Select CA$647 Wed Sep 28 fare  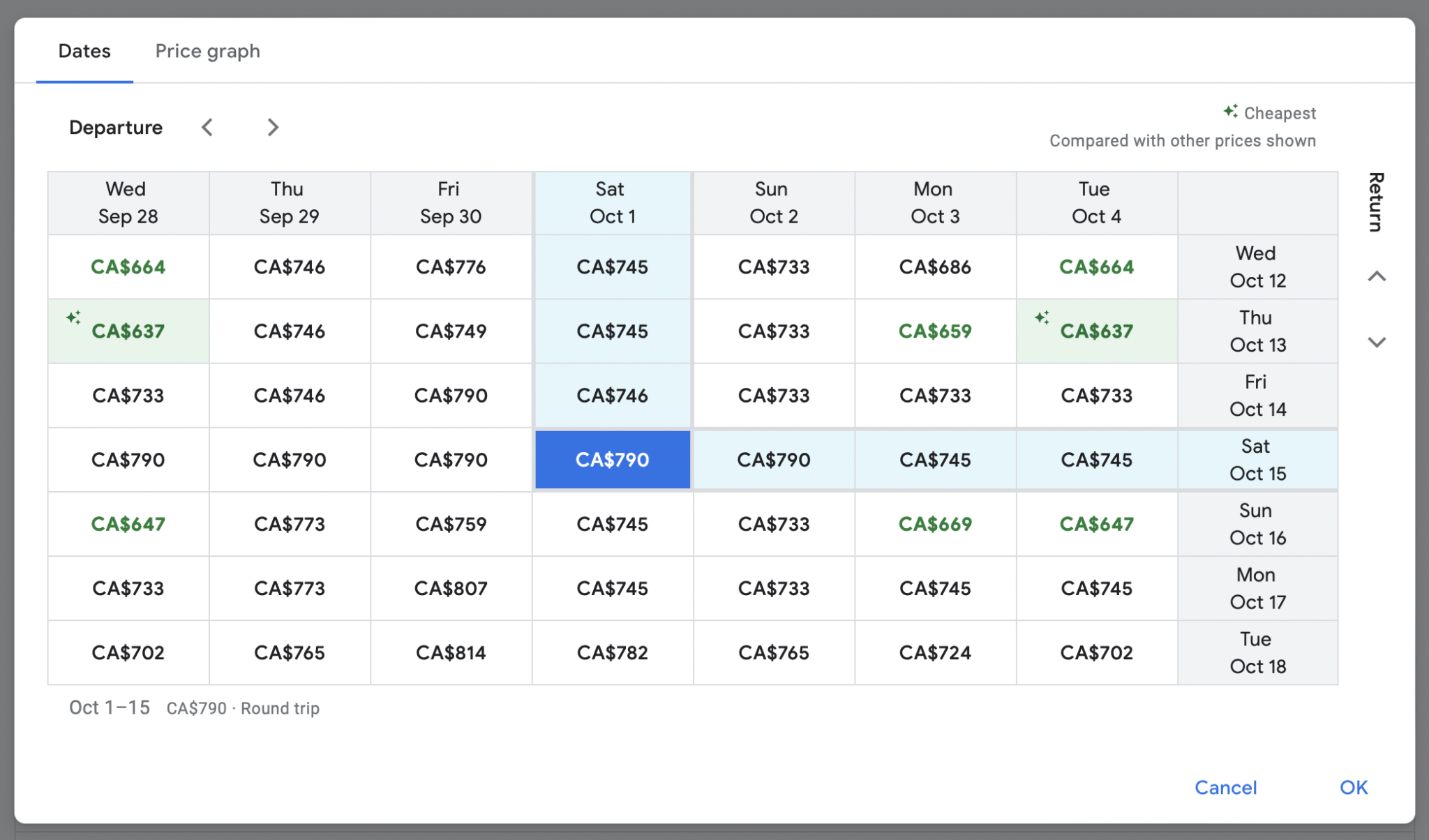point(128,524)
